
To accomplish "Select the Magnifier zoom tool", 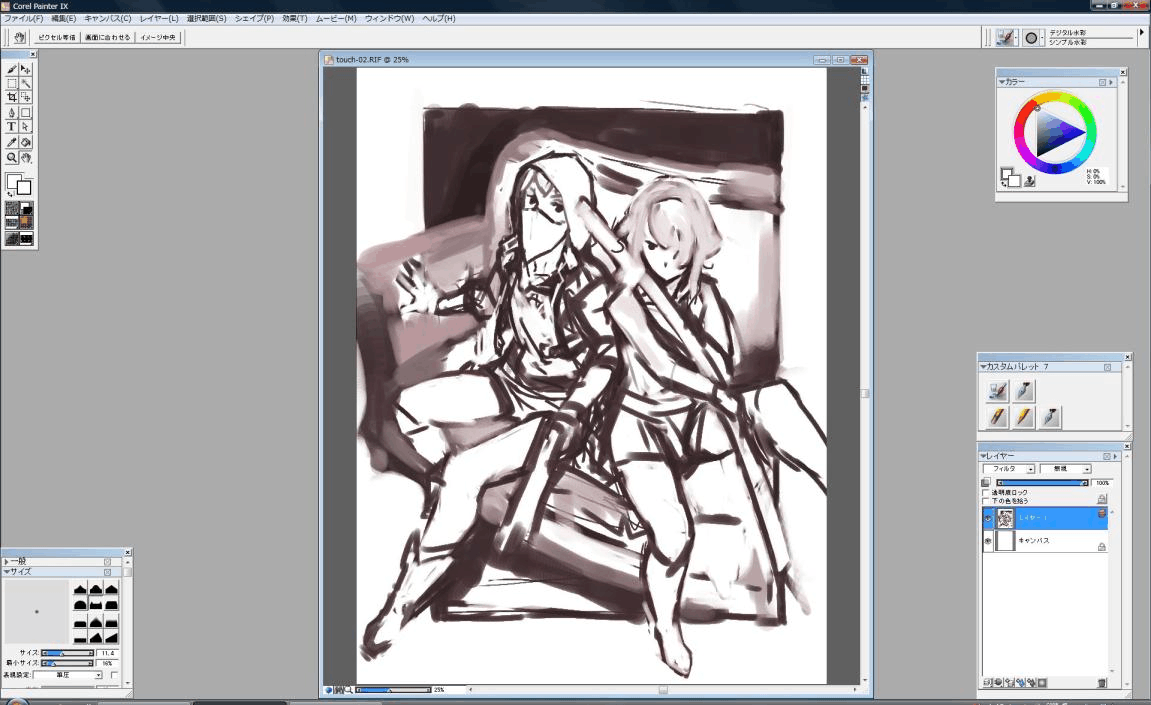I will [12, 157].
